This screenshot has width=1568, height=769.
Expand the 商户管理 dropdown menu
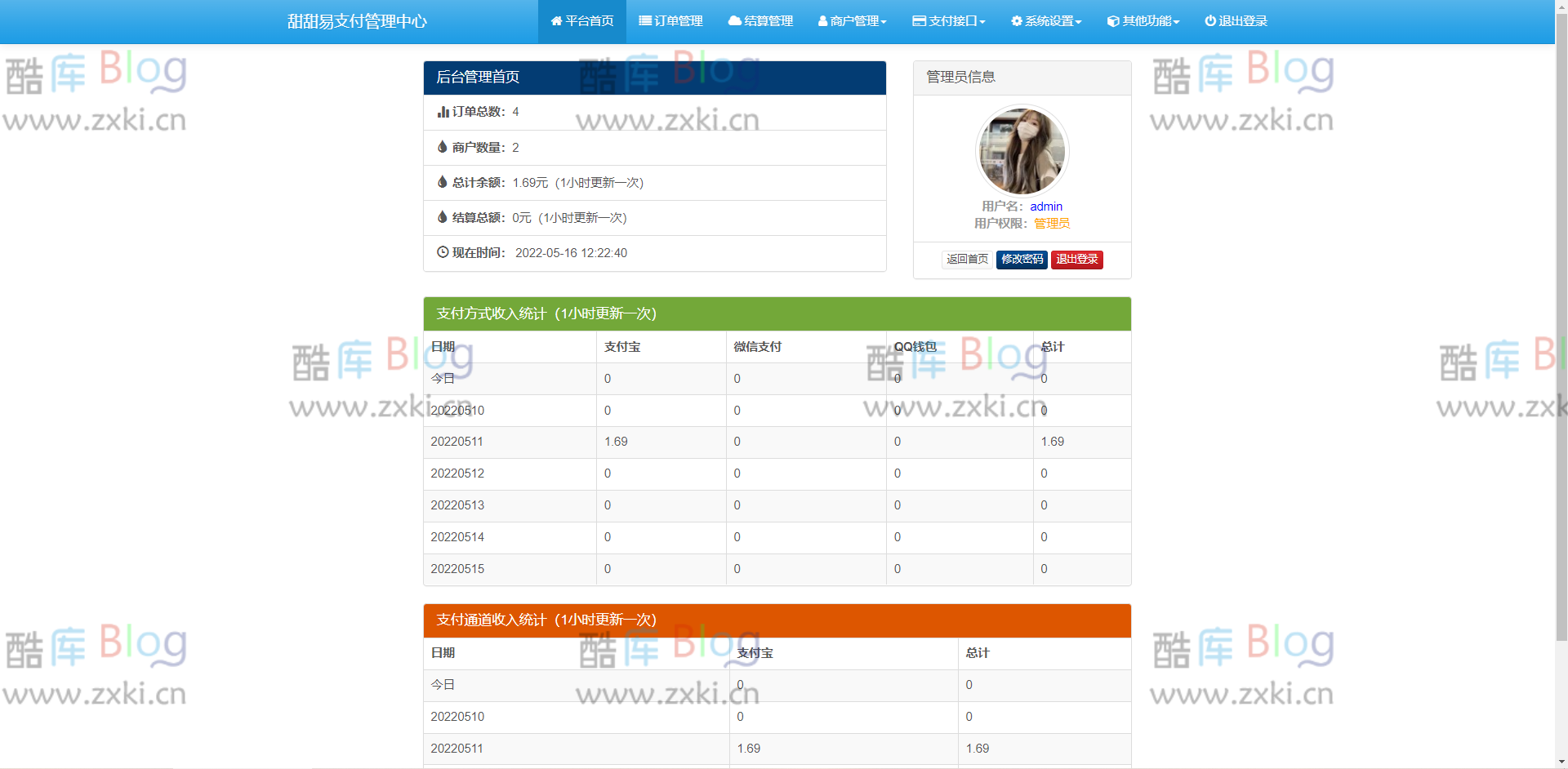(852, 21)
